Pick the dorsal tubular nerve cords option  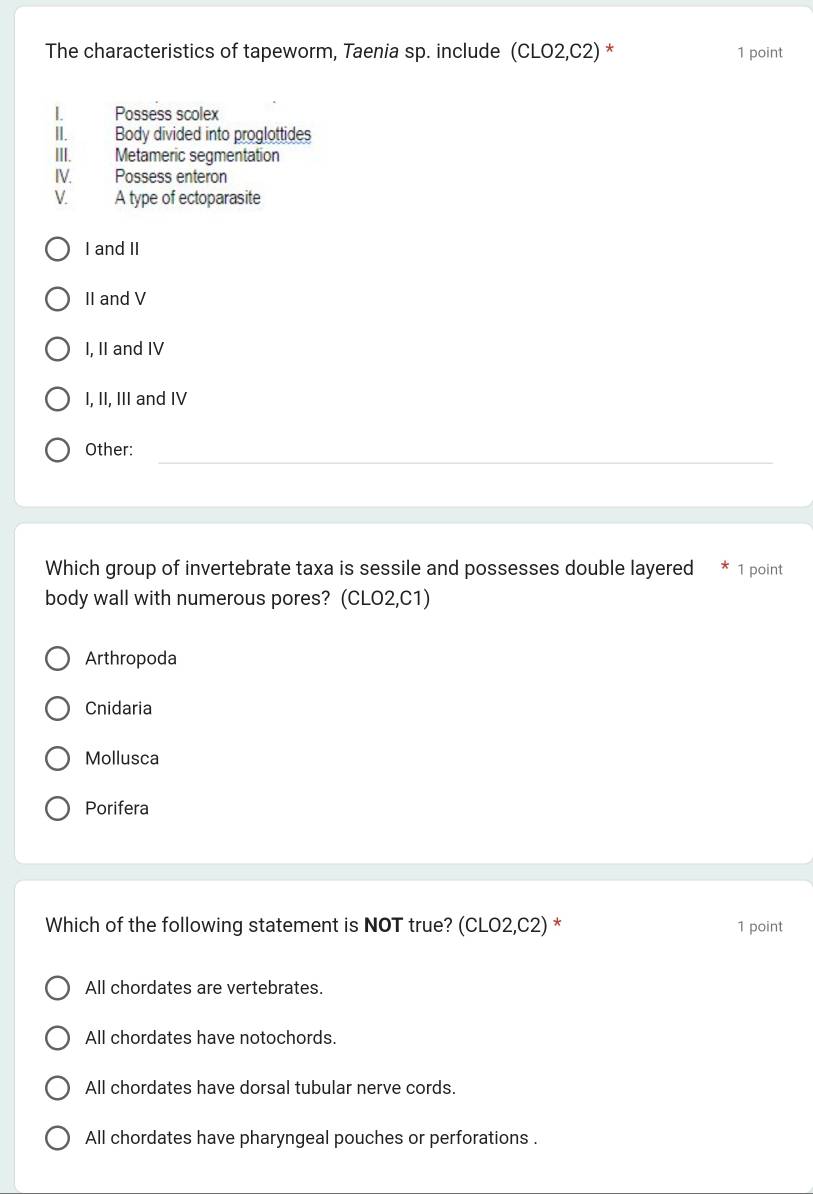(58, 1088)
